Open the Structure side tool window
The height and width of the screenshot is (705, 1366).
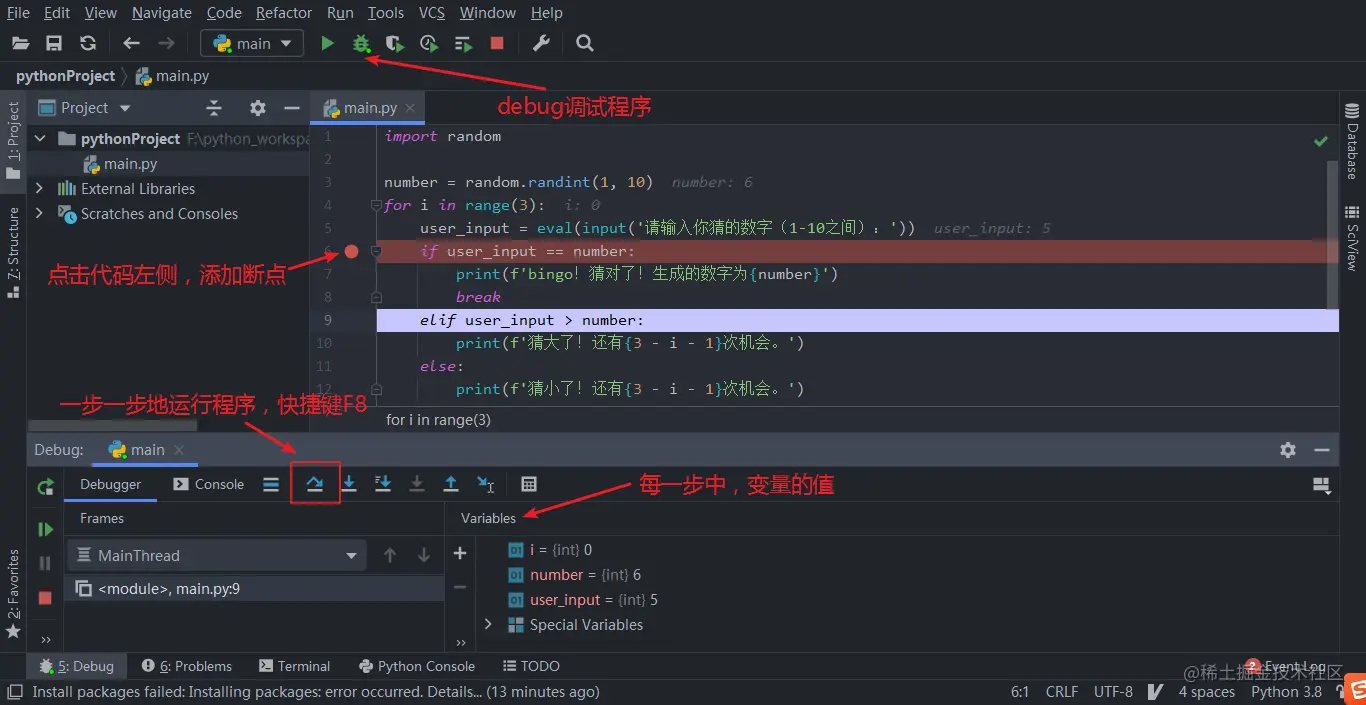click(13, 253)
